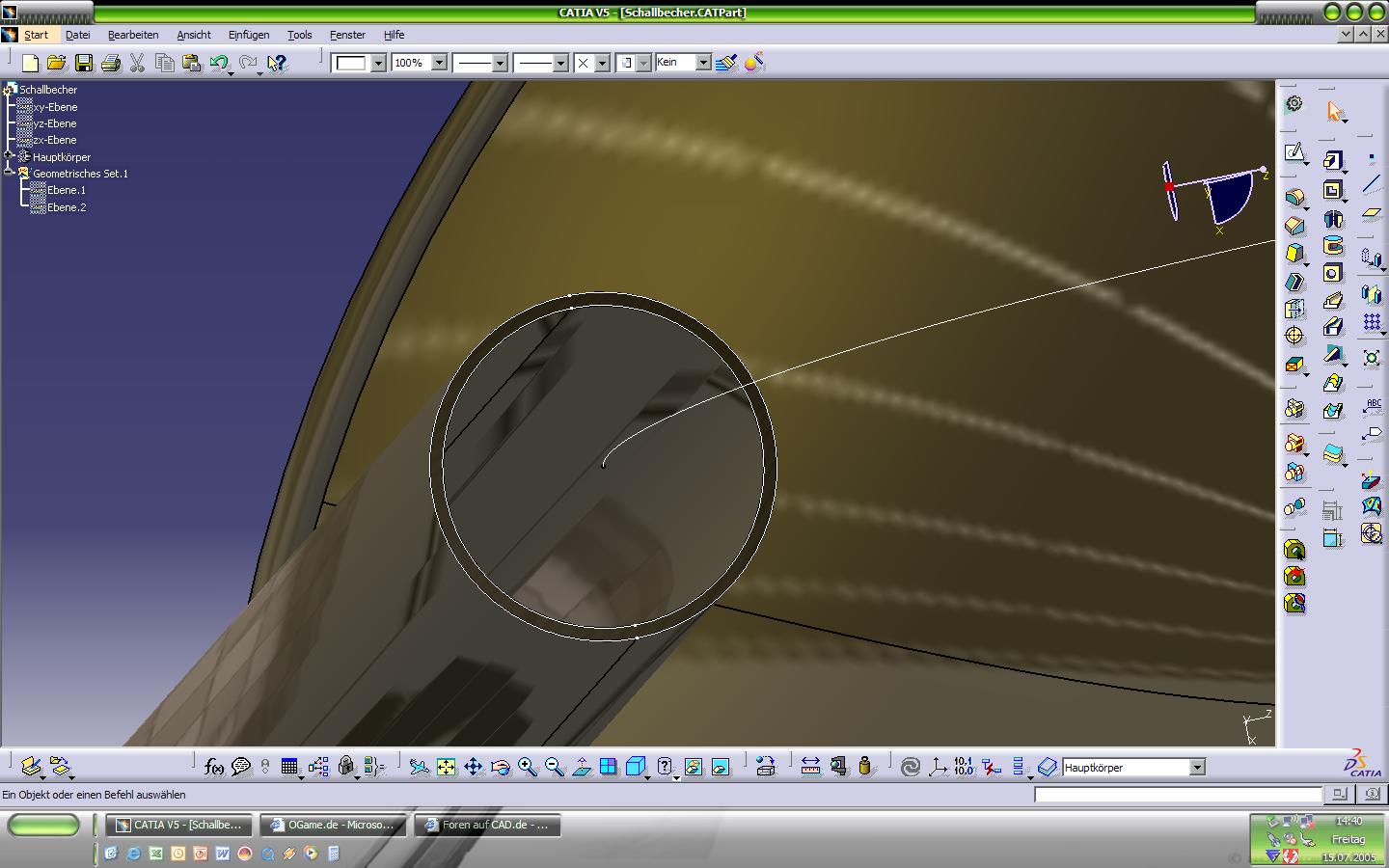The width and height of the screenshot is (1389, 868).
Task: Click the Update spiral icon
Action: coord(910,767)
